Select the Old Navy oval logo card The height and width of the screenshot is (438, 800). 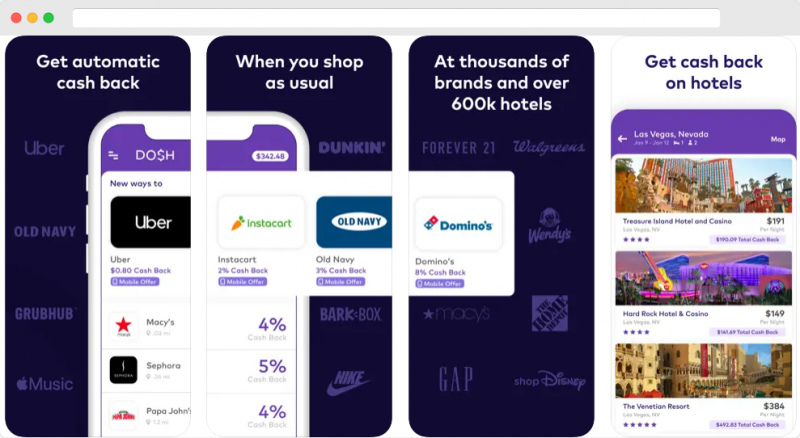pyautogui.click(x=354, y=222)
